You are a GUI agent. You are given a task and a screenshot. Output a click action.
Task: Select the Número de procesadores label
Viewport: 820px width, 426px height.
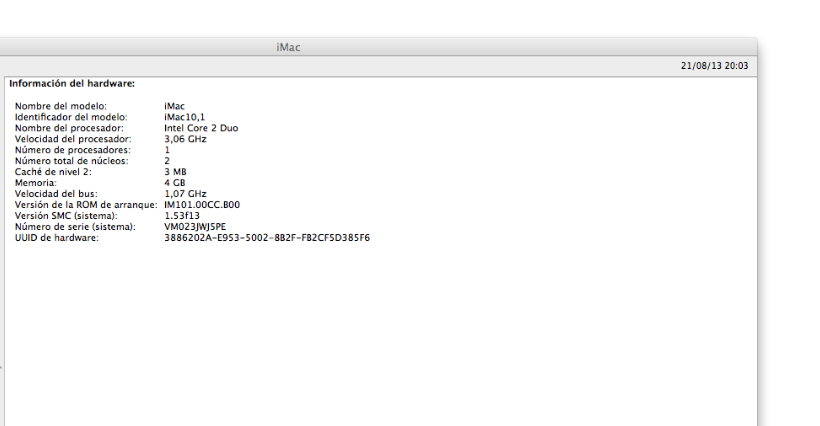[x=73, y=150]
